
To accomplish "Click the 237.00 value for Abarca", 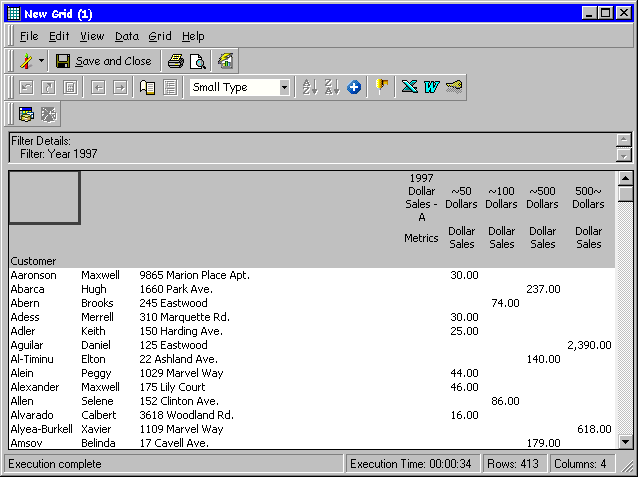I will click(x=544, y=289).
